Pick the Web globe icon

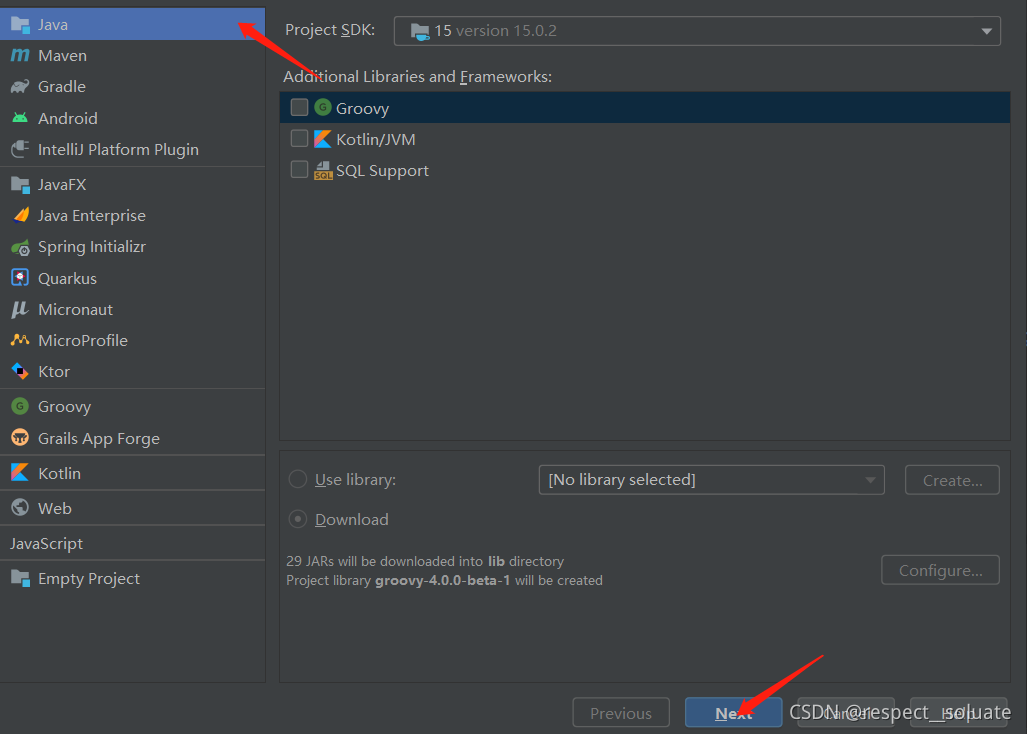[20, 507]
